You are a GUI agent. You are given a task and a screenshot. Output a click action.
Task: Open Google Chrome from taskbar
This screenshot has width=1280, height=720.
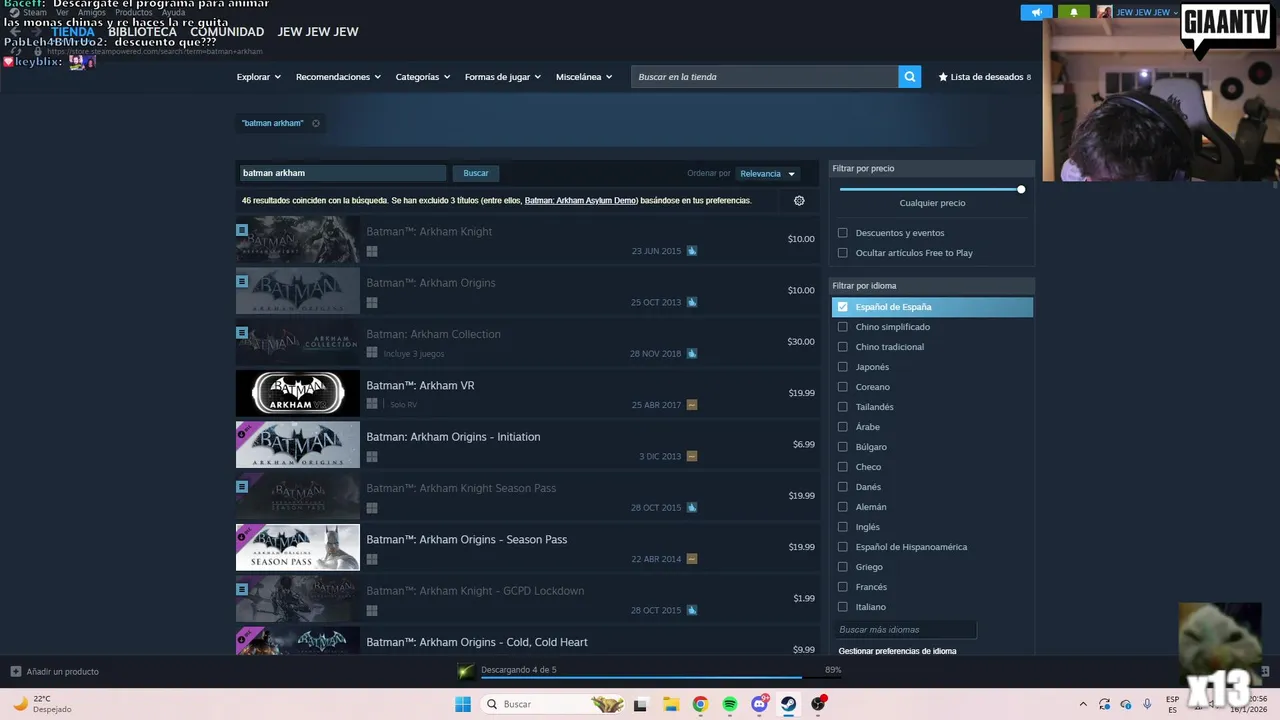pos(700,704)
